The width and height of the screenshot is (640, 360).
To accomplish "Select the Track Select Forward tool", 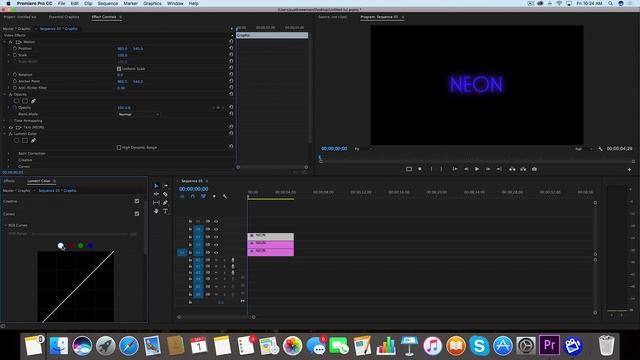I will [x=165, y=186].
